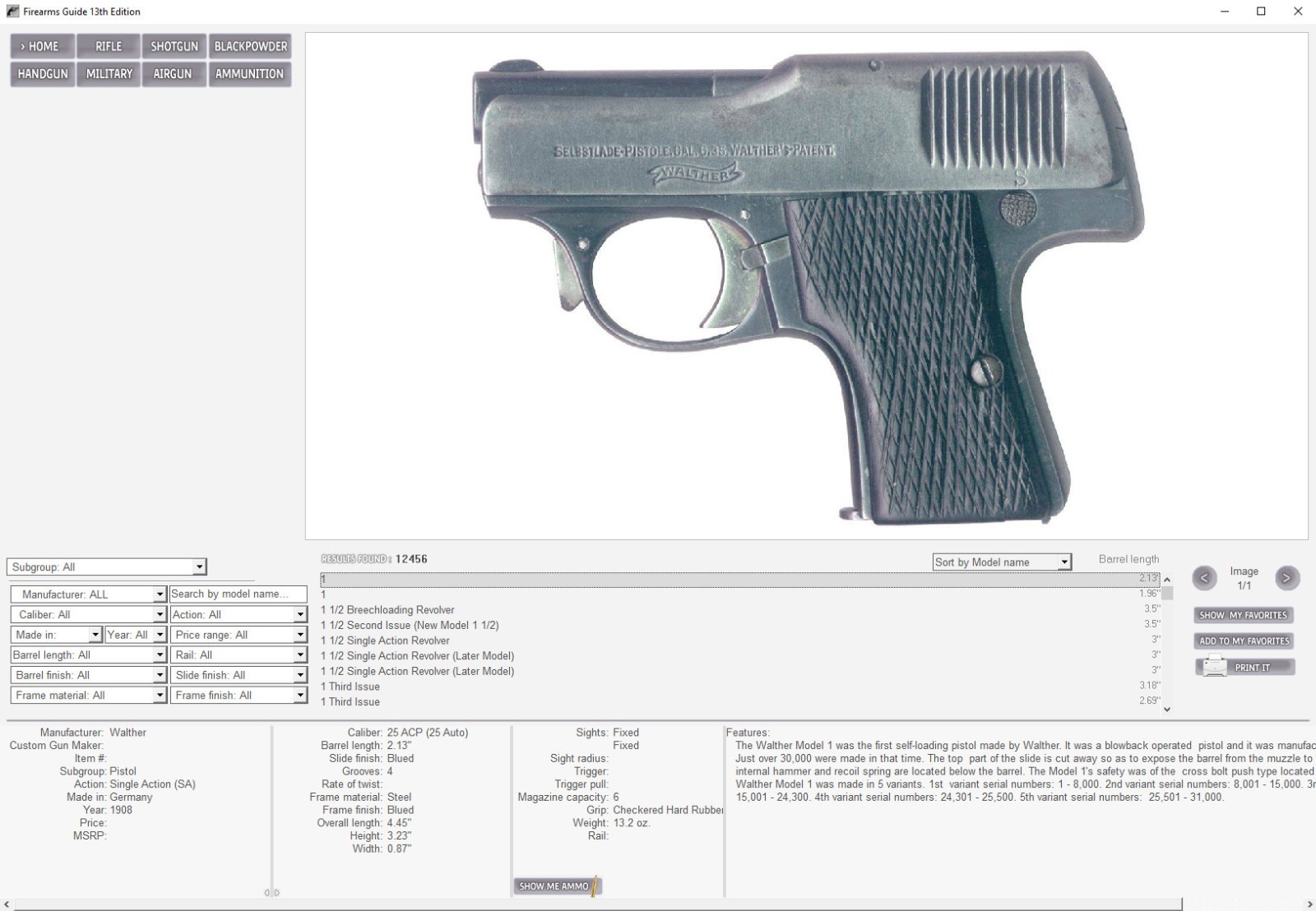
Task: Click results list scroll down arrow
Action: pos(1166,709)
